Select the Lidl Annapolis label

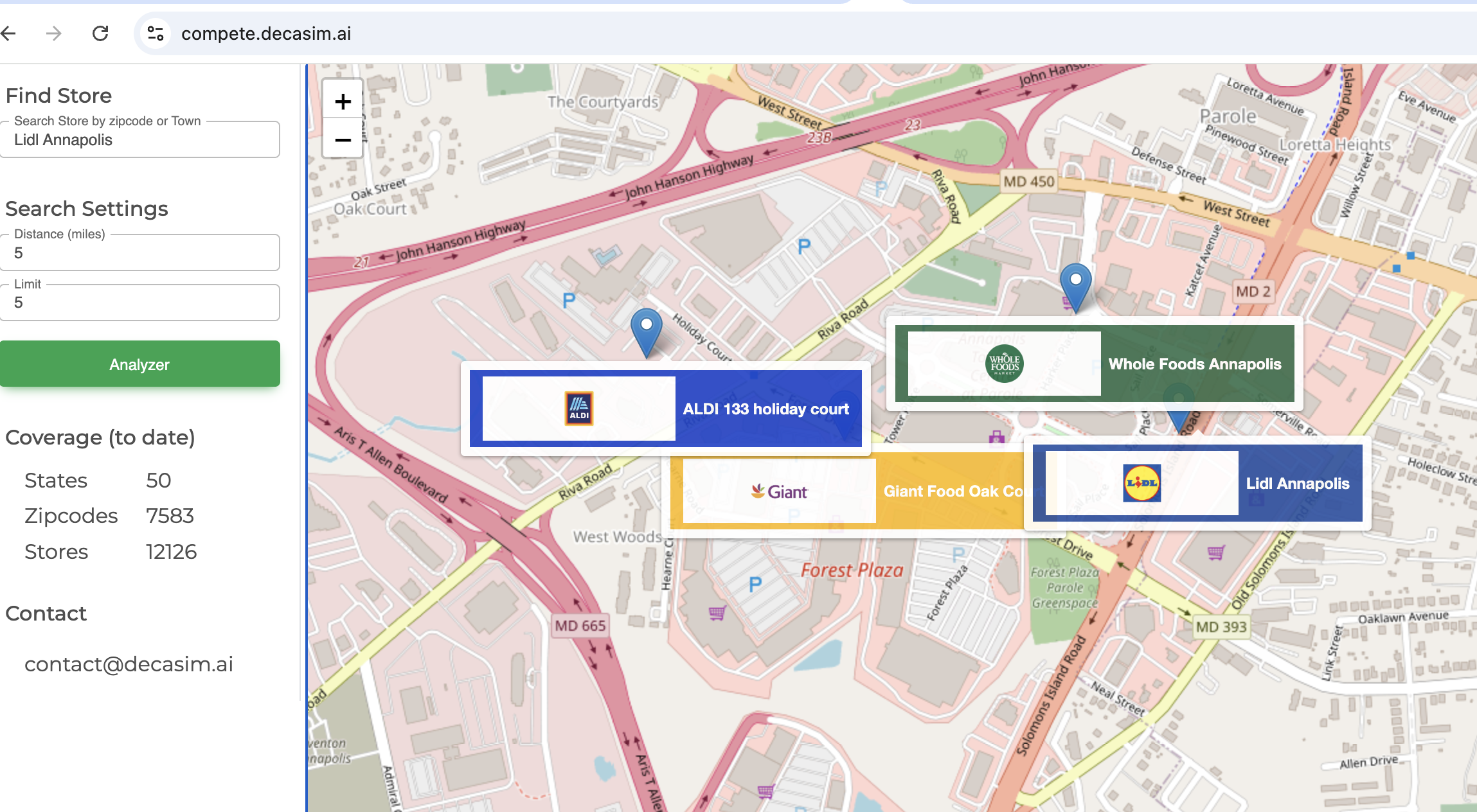click(1297, 484)
